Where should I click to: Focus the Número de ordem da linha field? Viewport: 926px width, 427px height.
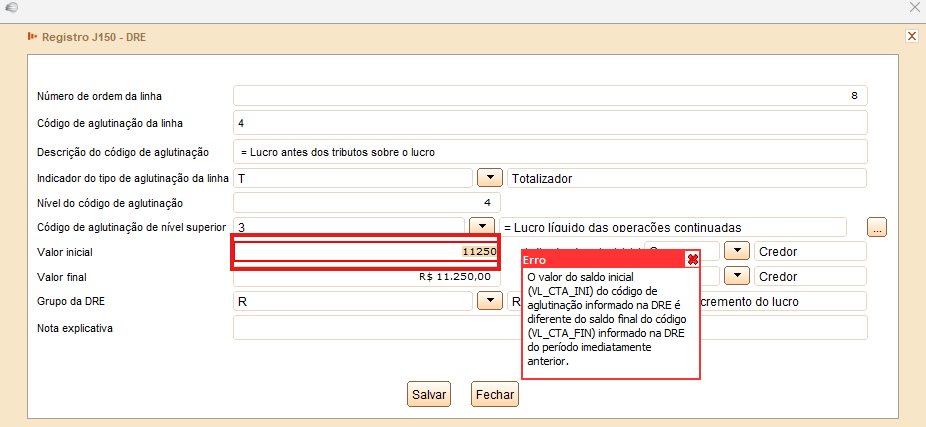pyautogui.click(x=550, y=95)
